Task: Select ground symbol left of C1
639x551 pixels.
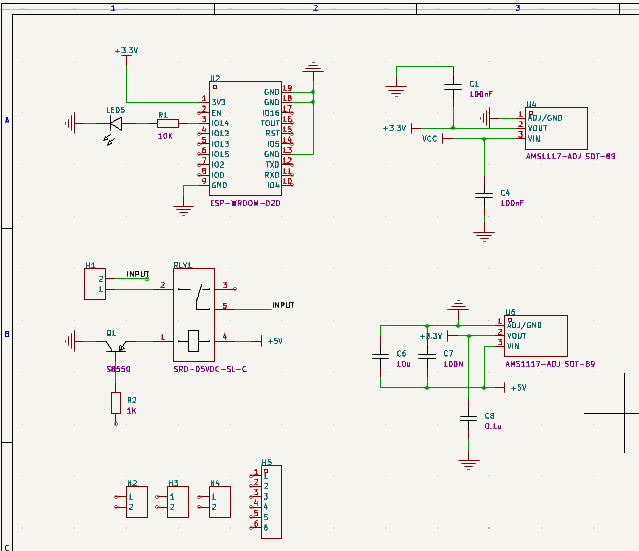Action: [396, 91]
